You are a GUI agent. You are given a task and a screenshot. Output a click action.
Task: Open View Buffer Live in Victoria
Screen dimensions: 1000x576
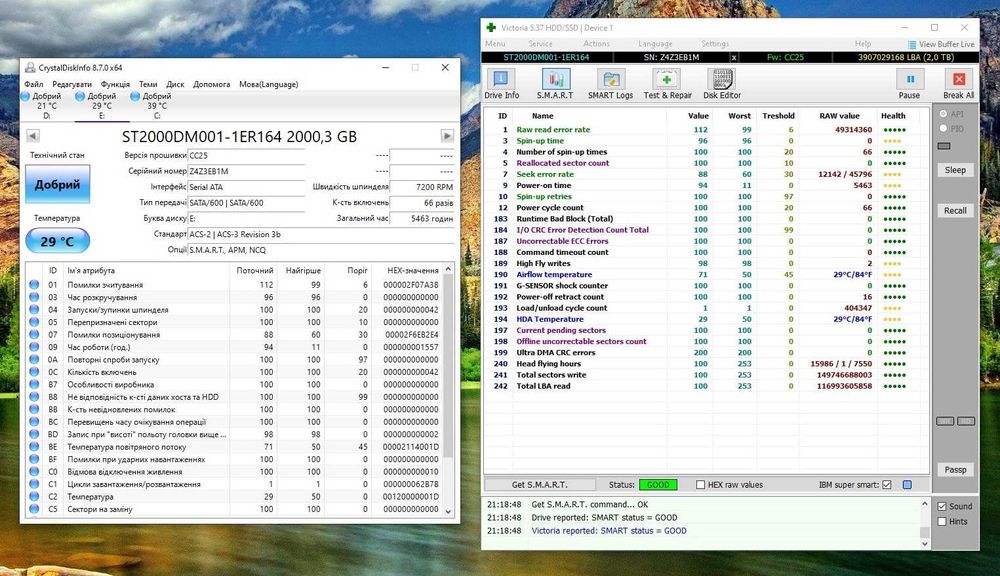(x=941, y=44)
